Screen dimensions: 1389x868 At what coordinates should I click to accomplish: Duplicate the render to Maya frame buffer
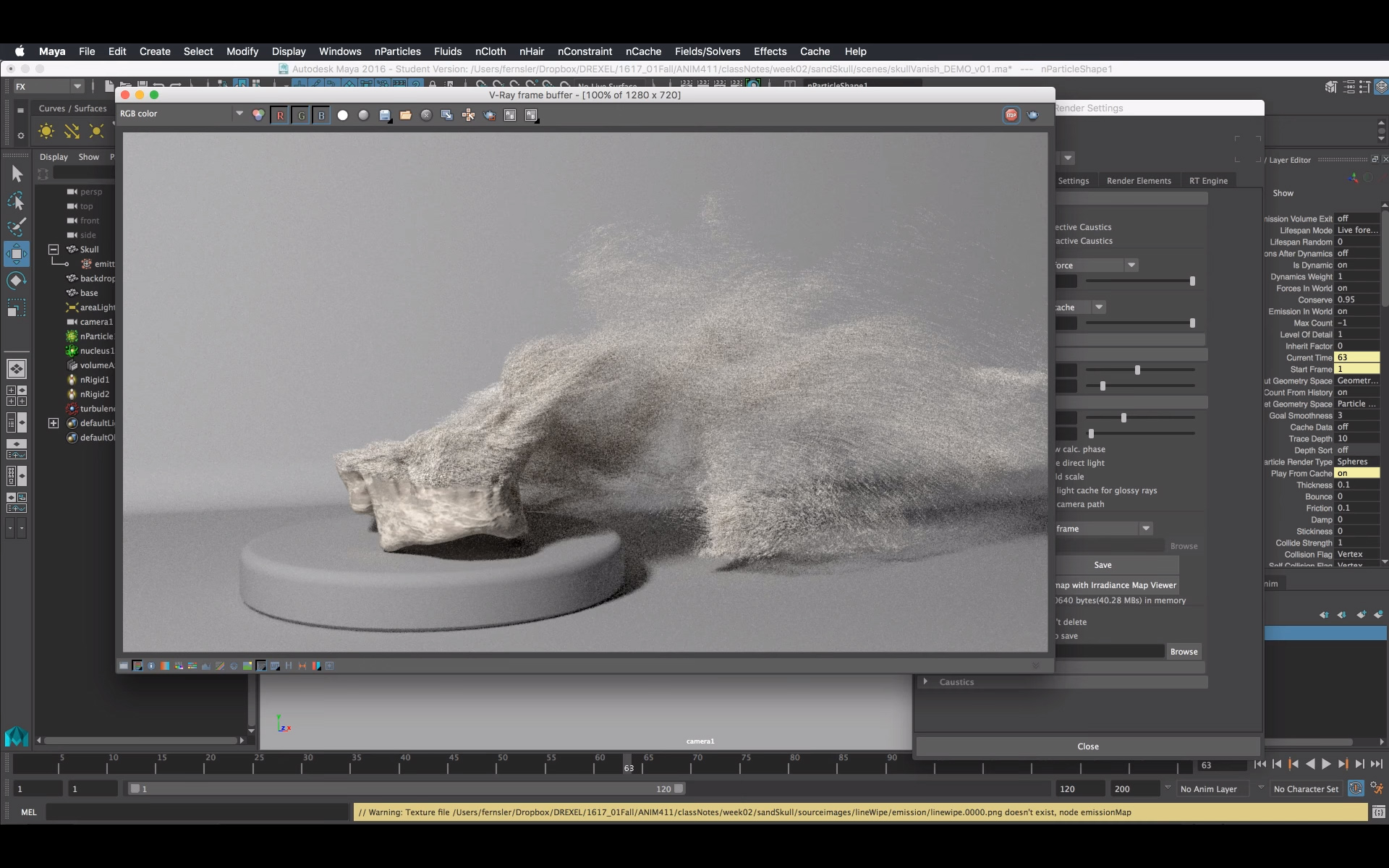tap(447, 115)
